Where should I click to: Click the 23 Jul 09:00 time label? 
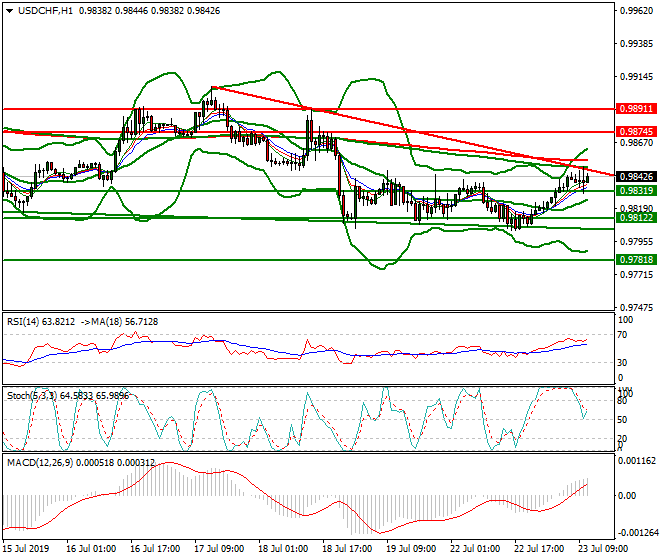(603, 549)
